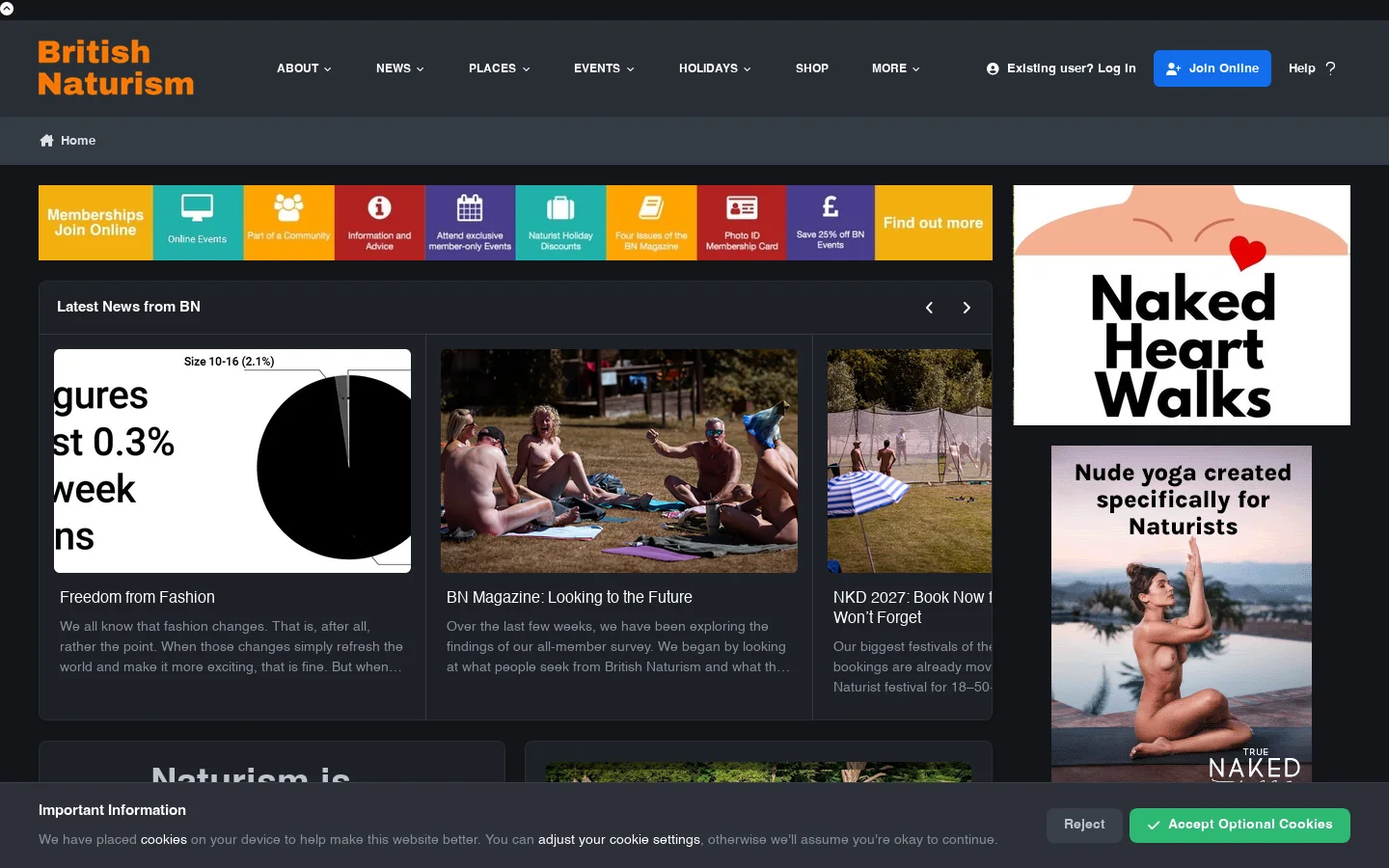Image resolution: width=1389 pixels, height=868 pixels.
Task: Open the Help link
Action: pos(1312,68)
